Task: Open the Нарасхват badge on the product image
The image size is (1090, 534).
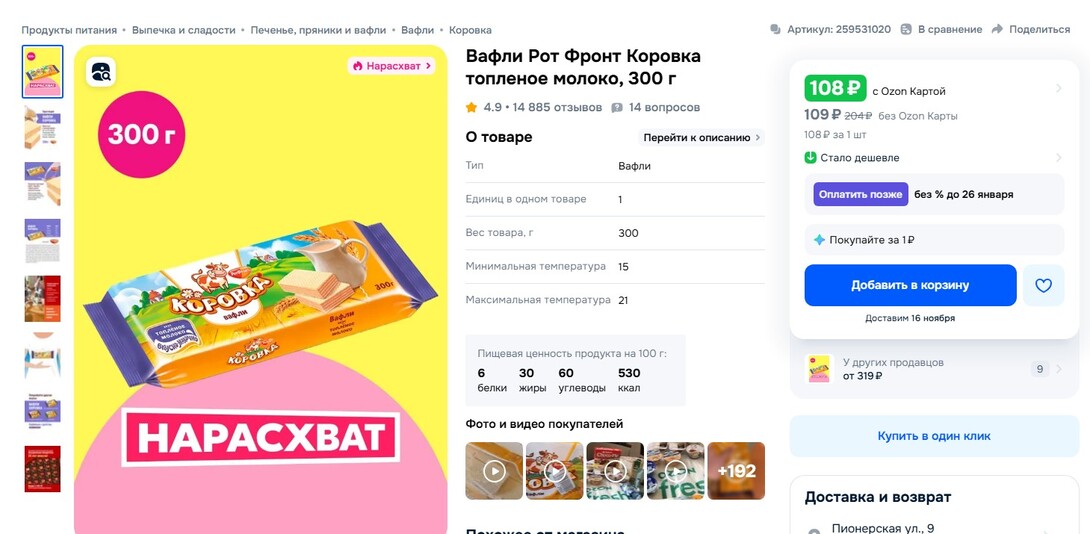Action: [391, 66]
